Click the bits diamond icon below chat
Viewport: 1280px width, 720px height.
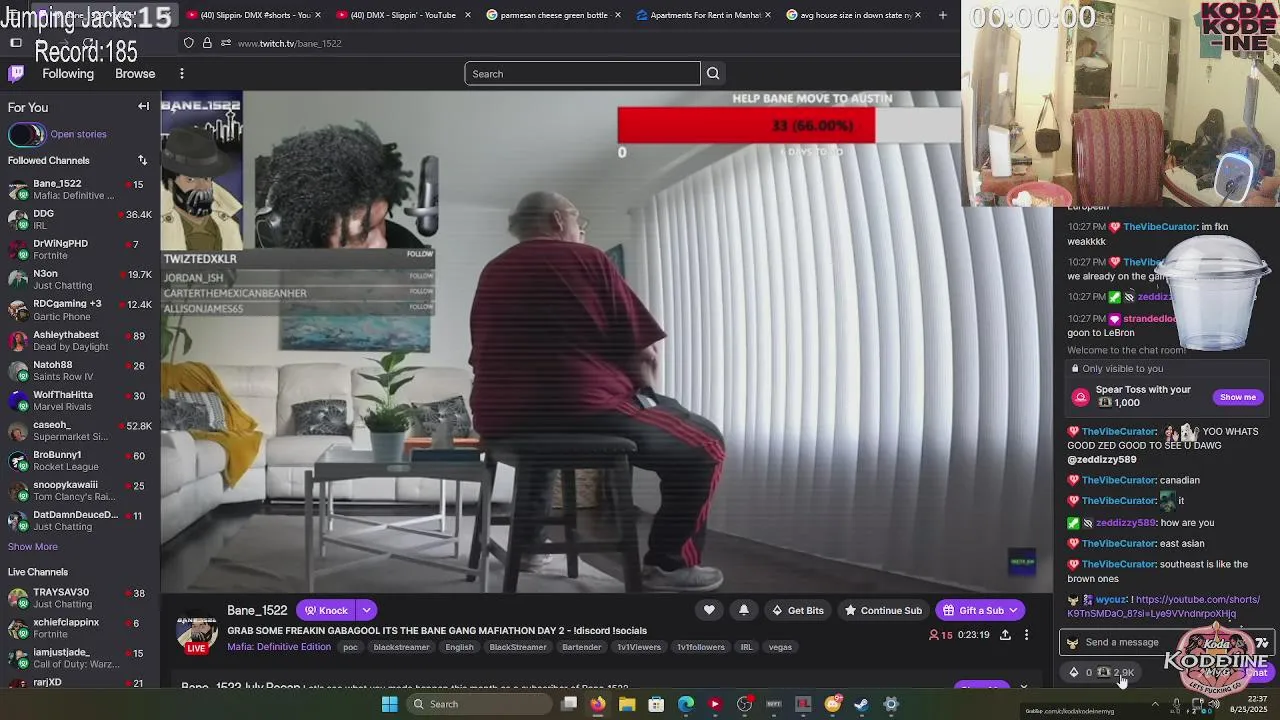click(1074, 672)
